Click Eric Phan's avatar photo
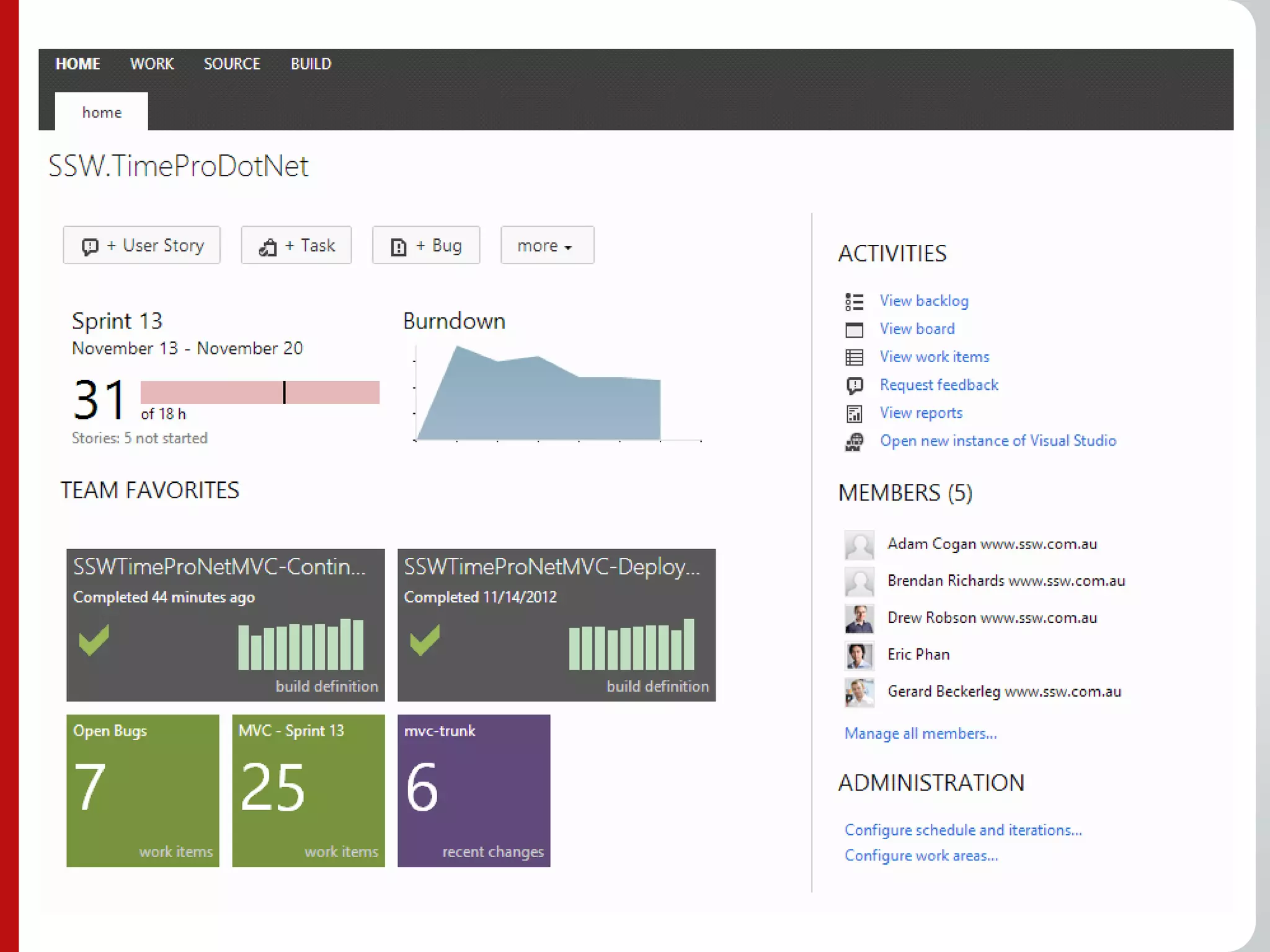 (859, 655)
